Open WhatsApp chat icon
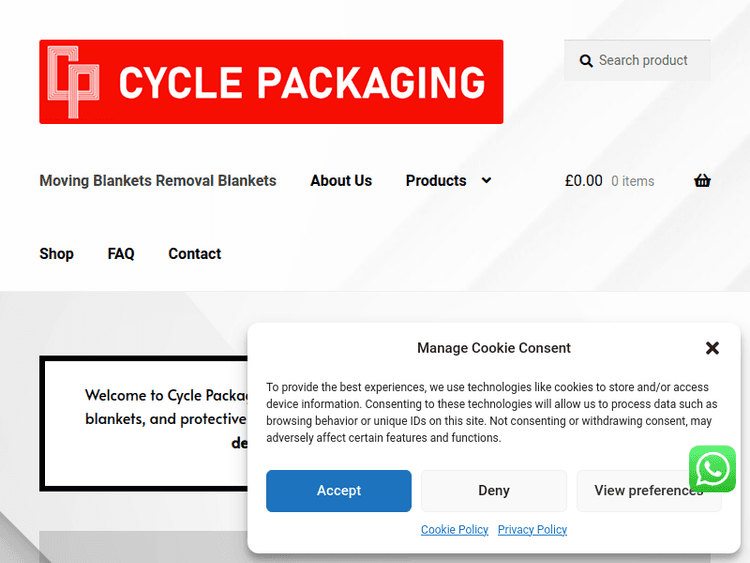 click(712, 469)
